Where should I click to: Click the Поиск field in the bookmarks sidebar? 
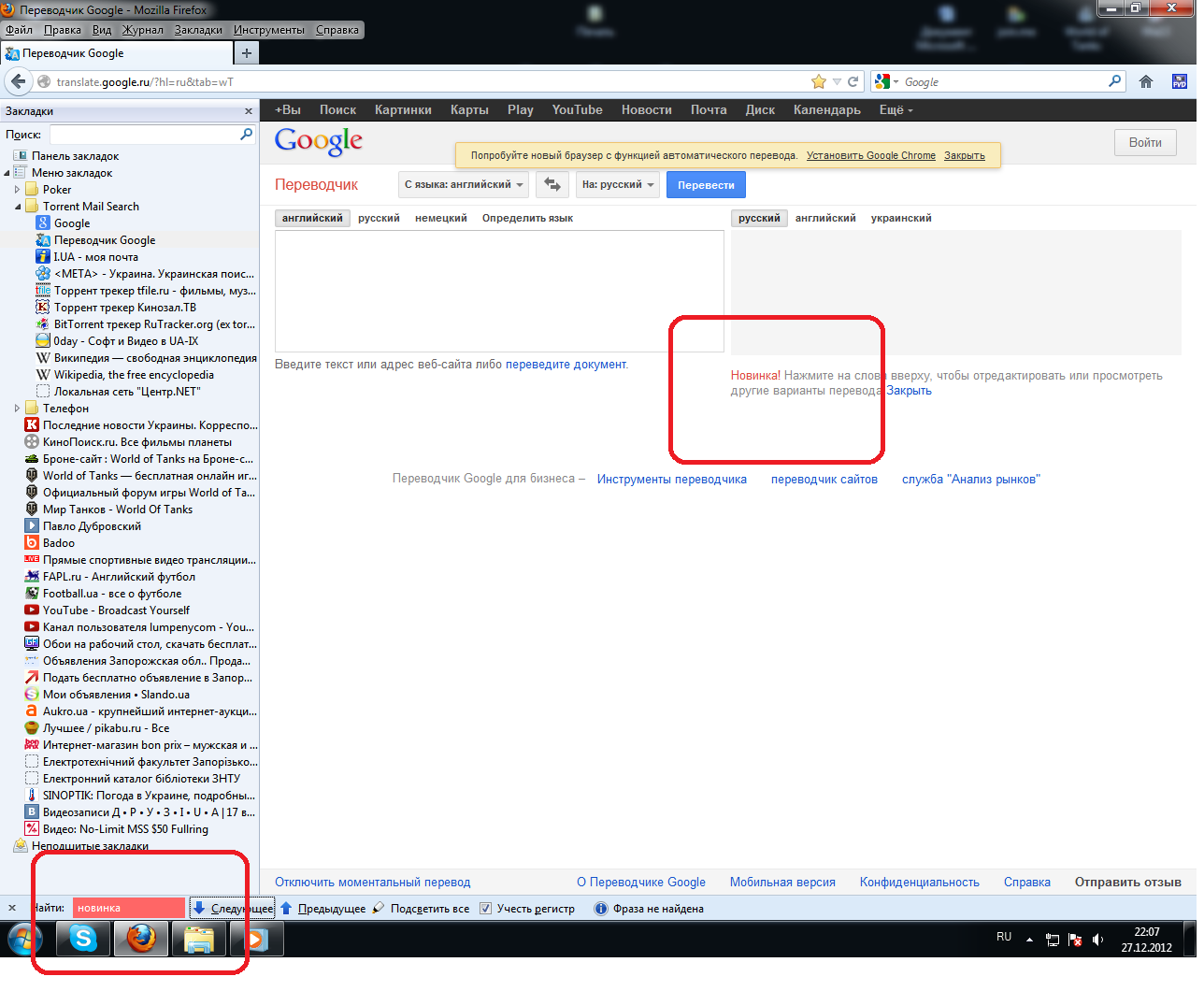coord(145,134)
